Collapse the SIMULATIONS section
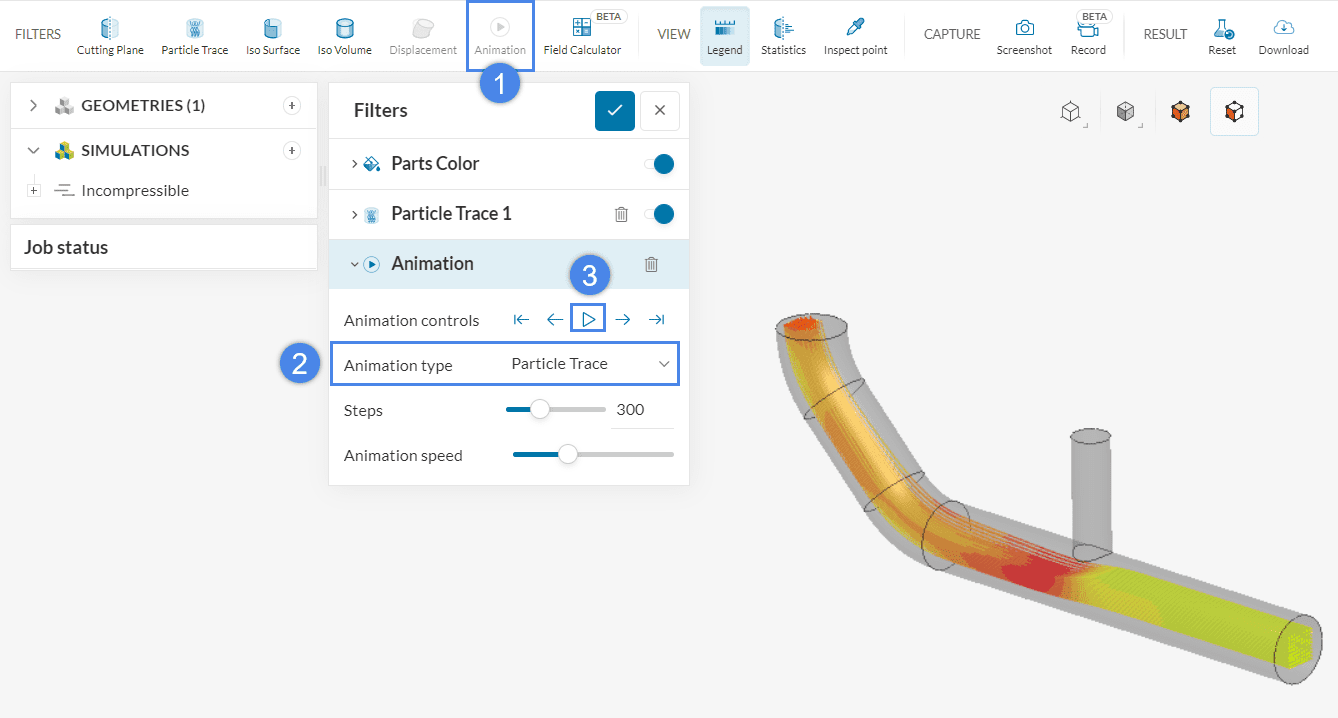 (x=33, y=151)
